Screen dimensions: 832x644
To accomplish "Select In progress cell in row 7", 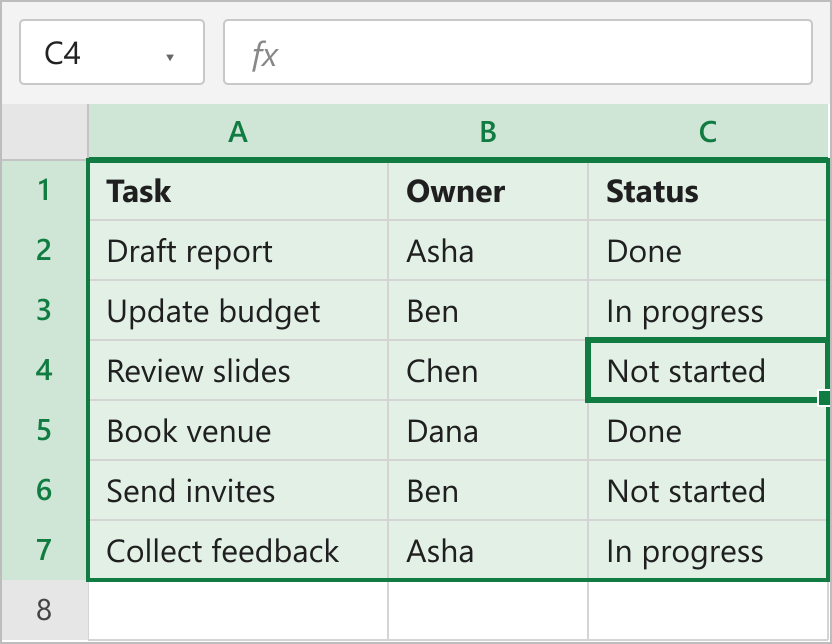I will tap(707, 550).
